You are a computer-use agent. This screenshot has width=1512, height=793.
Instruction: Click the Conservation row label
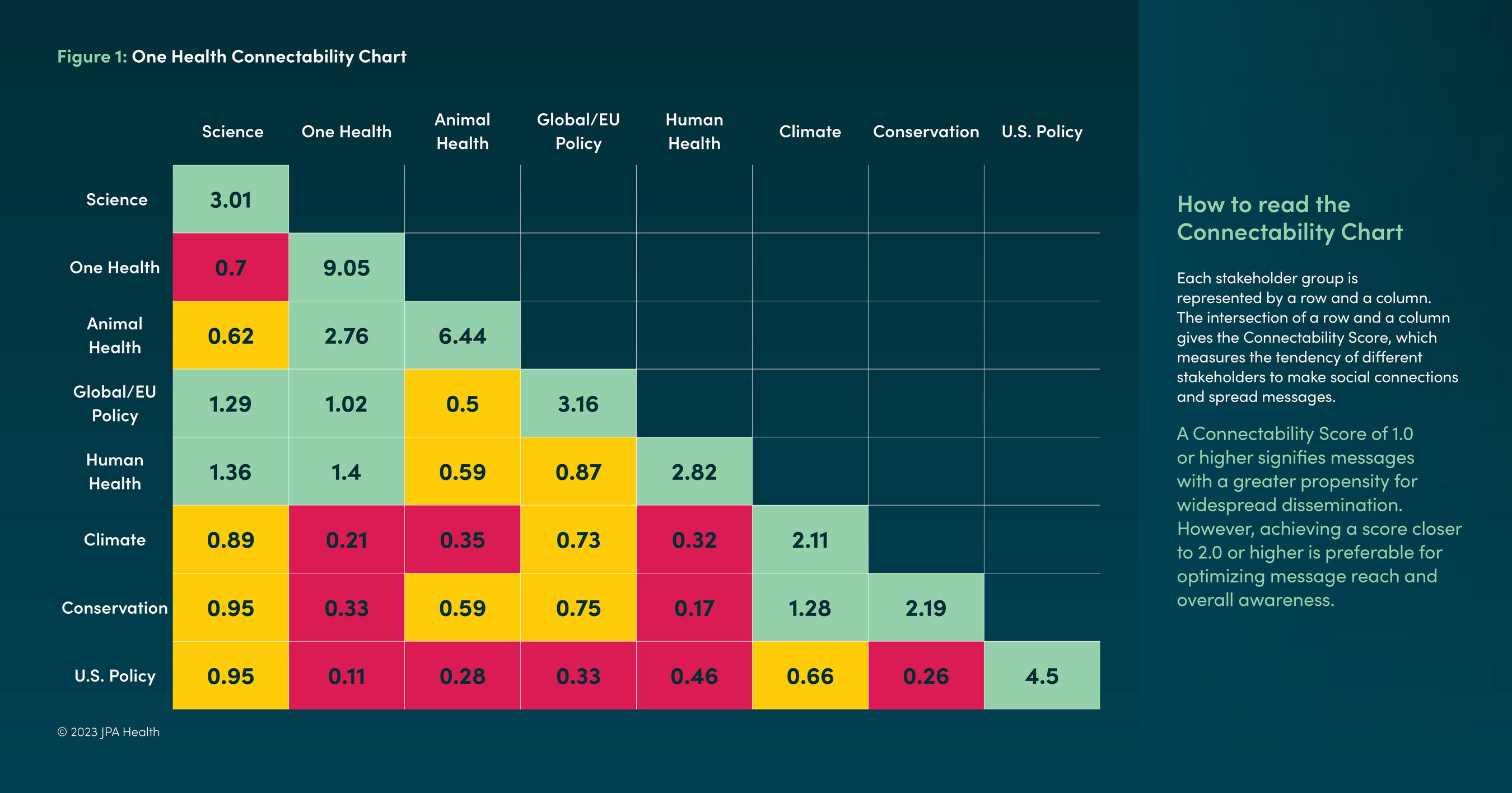pyautogui.click(x=114, y=608)
